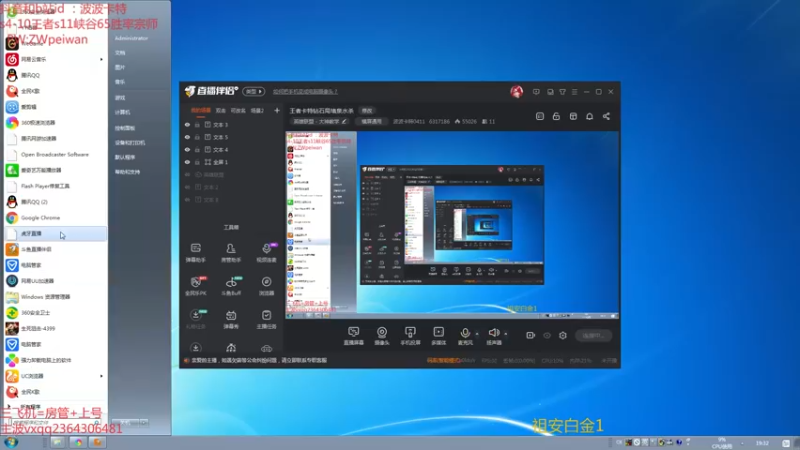
Task: Open the 弹幕秀 tool
Action: (x=231, y=319)
